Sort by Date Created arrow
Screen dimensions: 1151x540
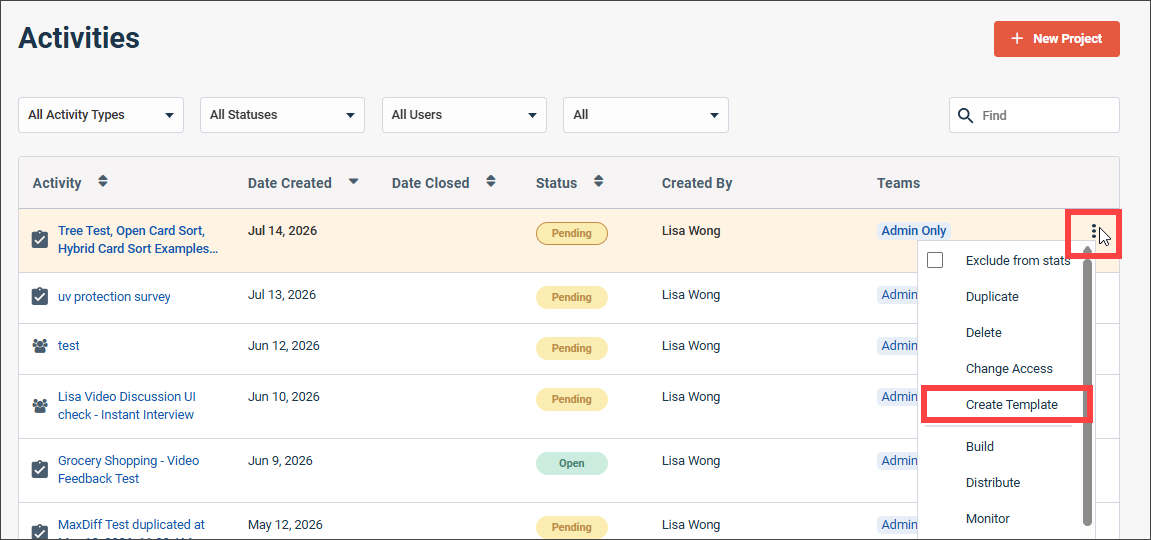click(x=353, y=181)
